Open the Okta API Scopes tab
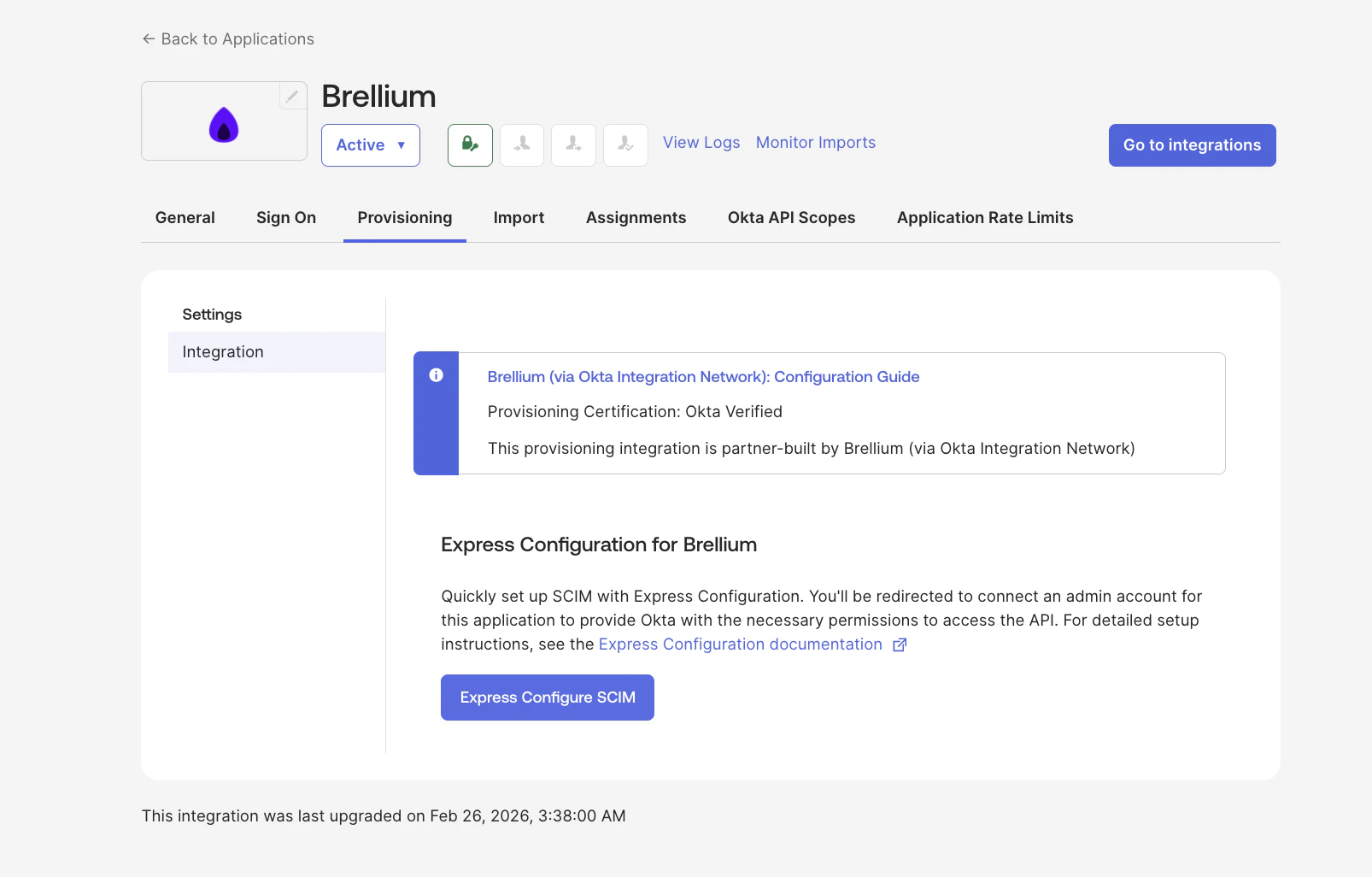1372x877 pixels. [x=790, y=218]
